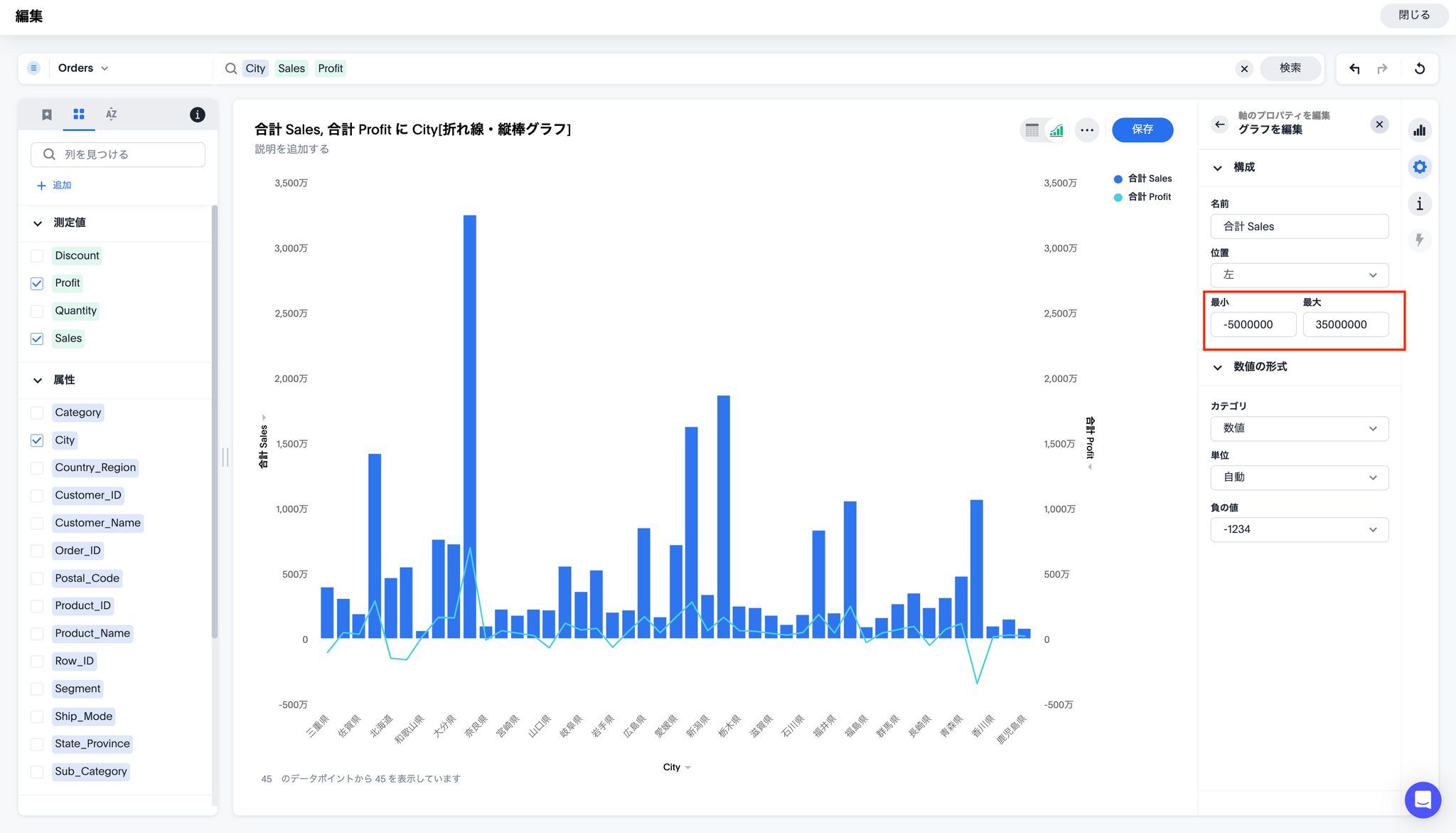
Task: Click the 名前 field with 合計 Sales
Action: tap(1299, 226)
